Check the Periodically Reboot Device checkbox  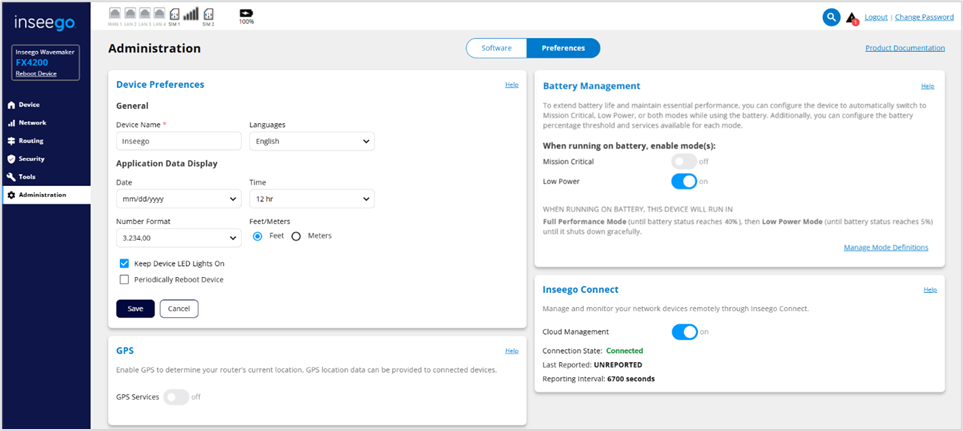pyautogui.click(x=124, y=279)
